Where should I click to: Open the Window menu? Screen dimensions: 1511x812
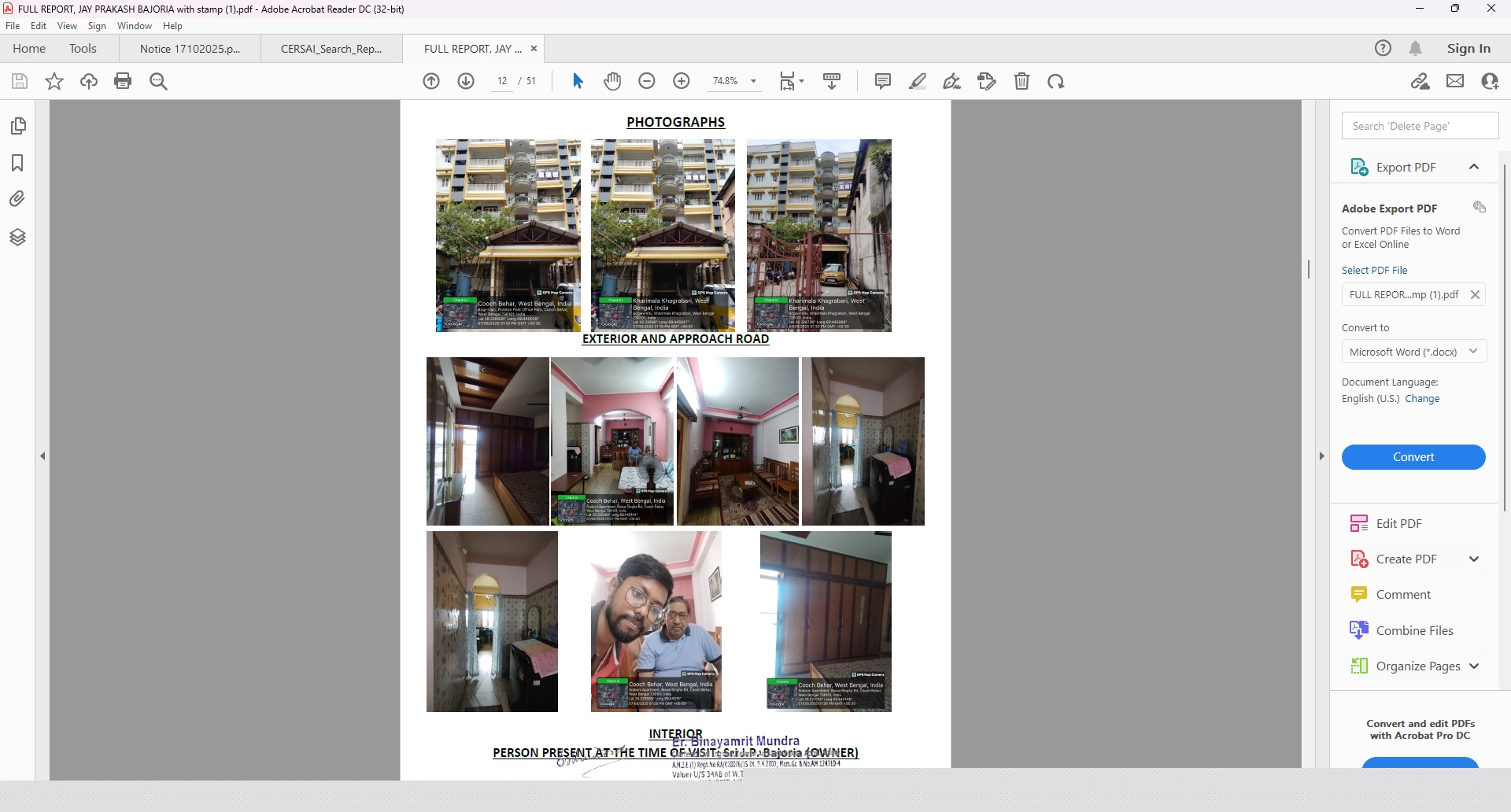coord(134,26)
